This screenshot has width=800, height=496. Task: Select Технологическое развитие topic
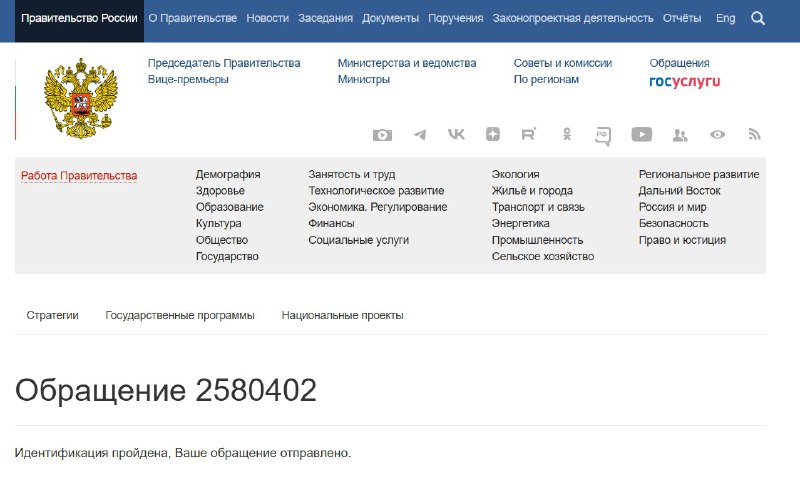376,191
